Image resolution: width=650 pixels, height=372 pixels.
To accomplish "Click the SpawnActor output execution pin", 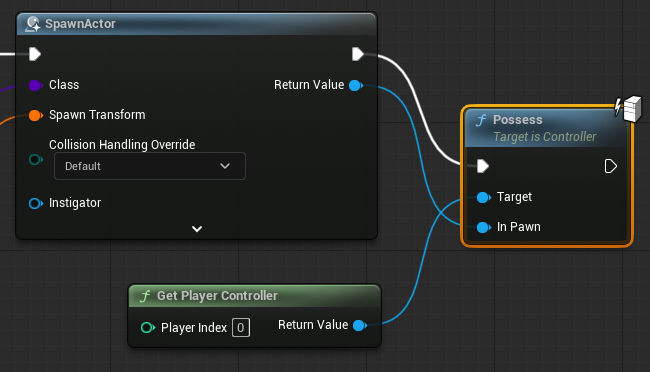I will coord(358,54).
